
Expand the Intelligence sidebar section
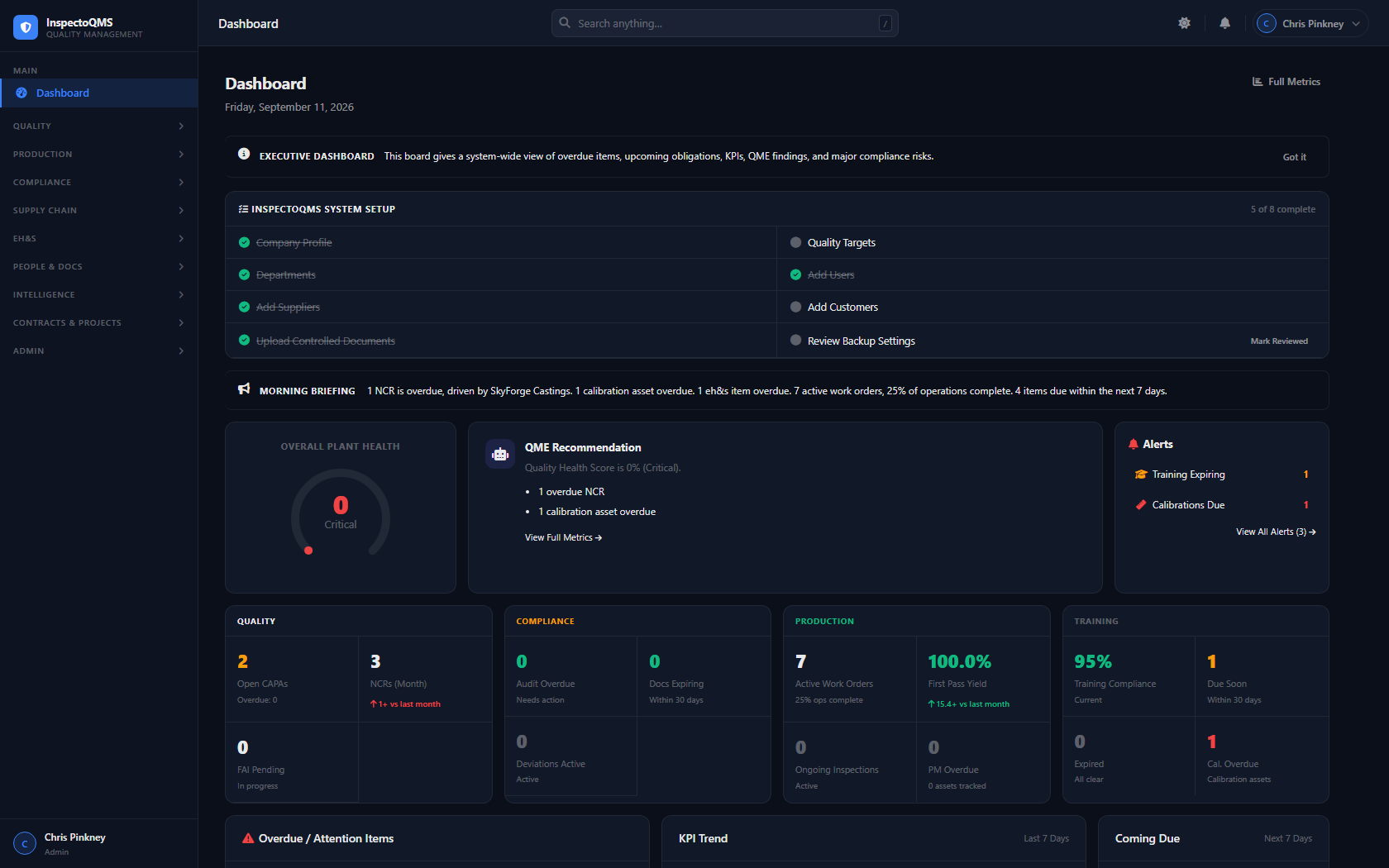98,294
